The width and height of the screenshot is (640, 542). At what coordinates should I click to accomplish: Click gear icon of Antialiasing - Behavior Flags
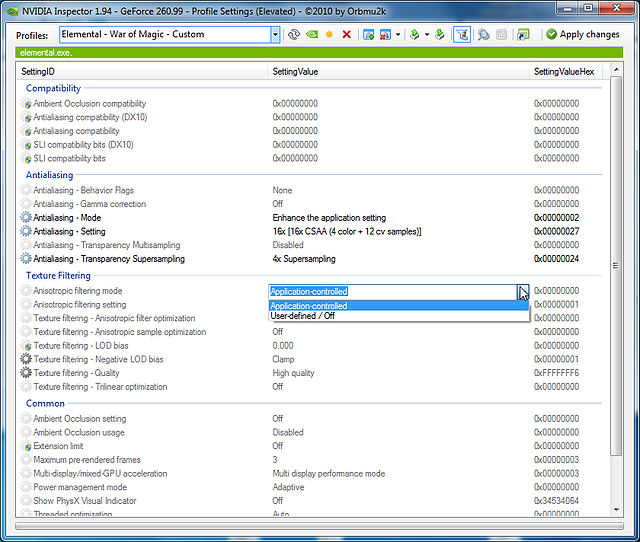click(x=26, y=190)
